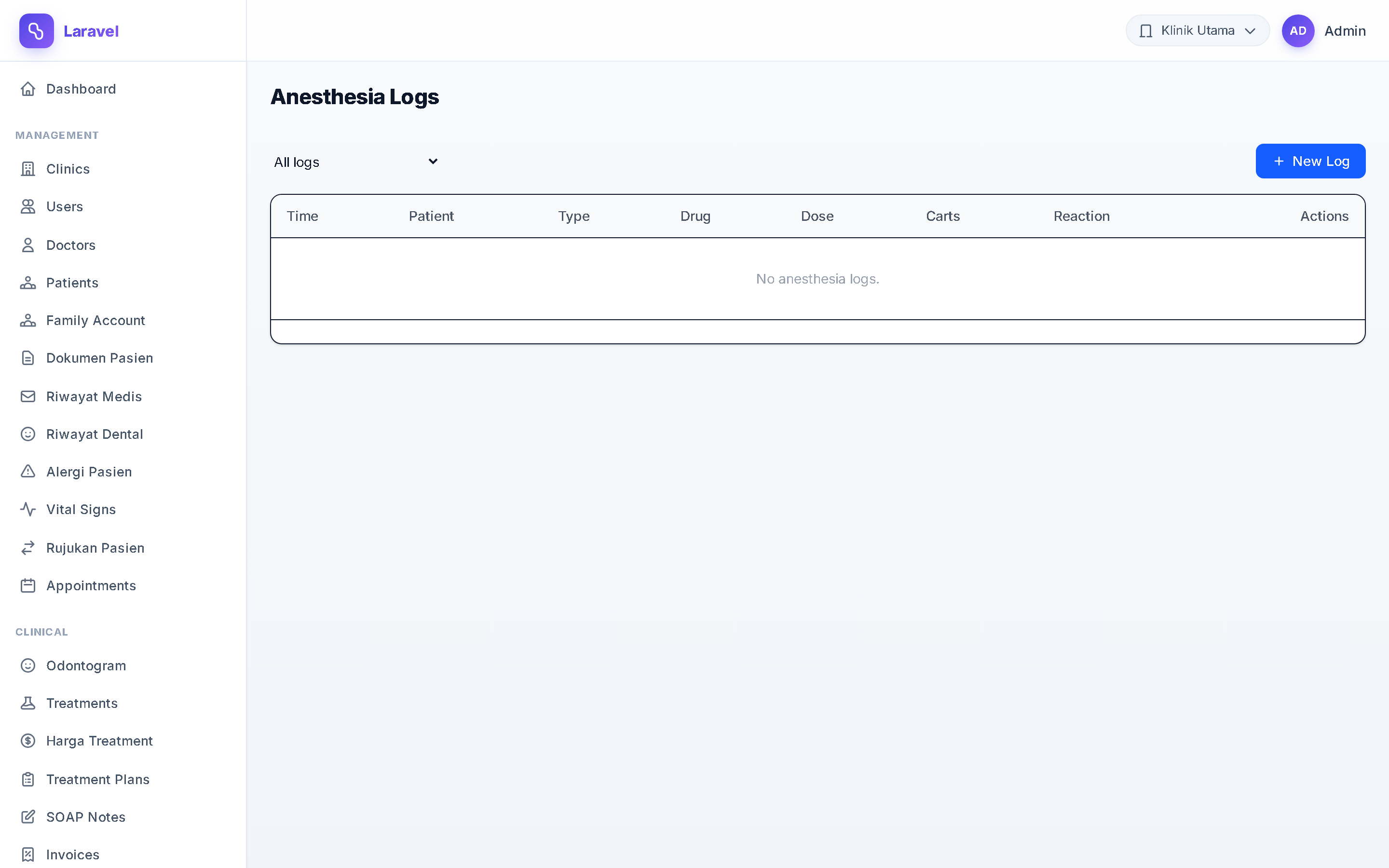Viewport: 1389px width, 868px height.
Task: Click the Riwayat Dental smiley icon
Action: [x=27, y=434]
